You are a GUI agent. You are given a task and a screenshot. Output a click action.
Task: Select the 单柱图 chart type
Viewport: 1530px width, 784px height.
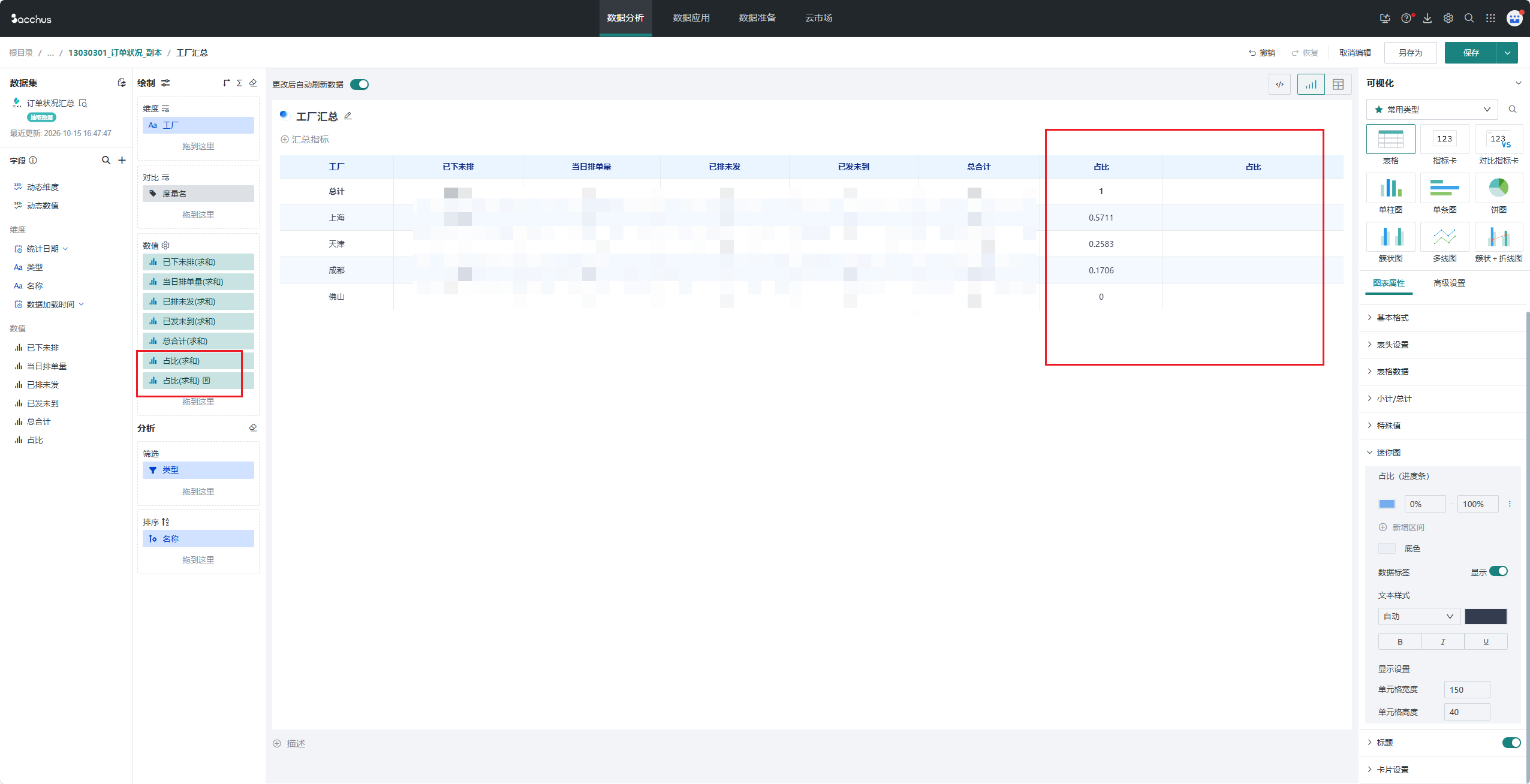(1391, 194)
